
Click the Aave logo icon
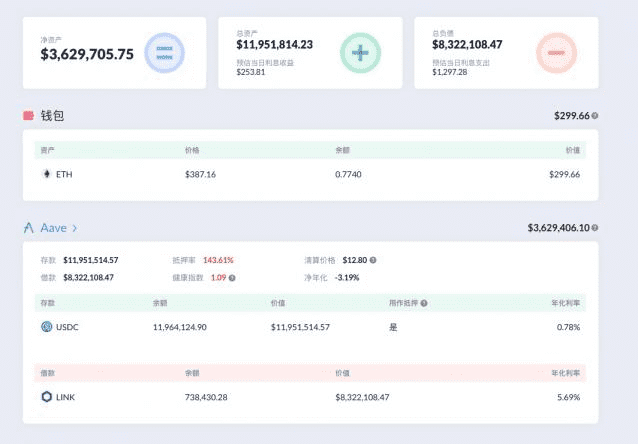(x=28, y=227)
